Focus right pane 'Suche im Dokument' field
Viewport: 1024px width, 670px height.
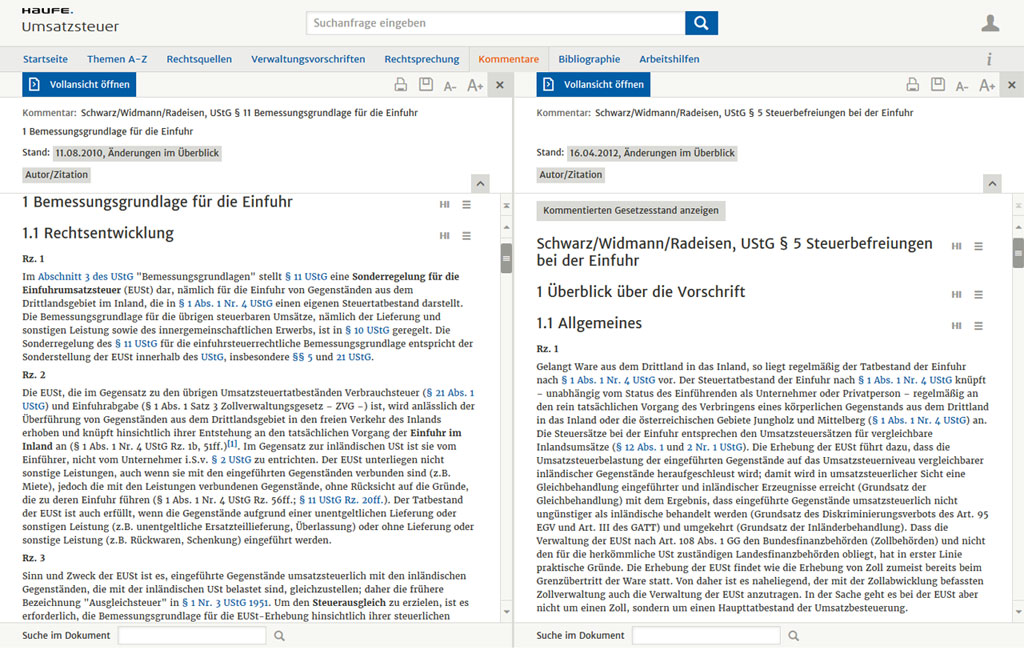pos(706,635)
